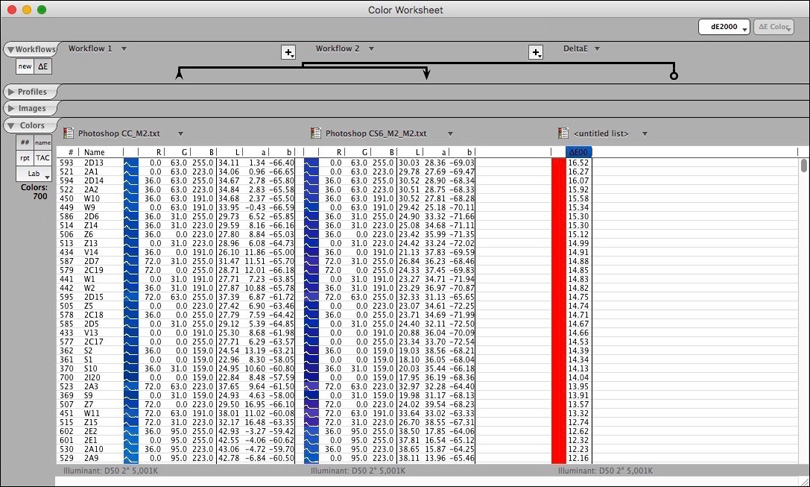This screenshot has height=487, width=810.
Task: Click the plus button after Workflow 1
Action: (288, 52)
